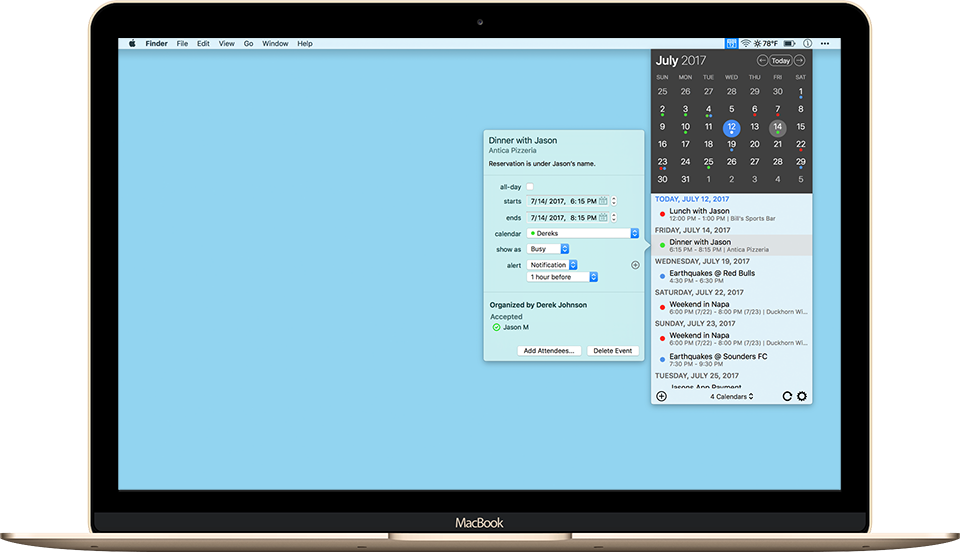This screenshot has width=960, height=552.
Task: Click the circled info menu bar icon
Action: 808,43
